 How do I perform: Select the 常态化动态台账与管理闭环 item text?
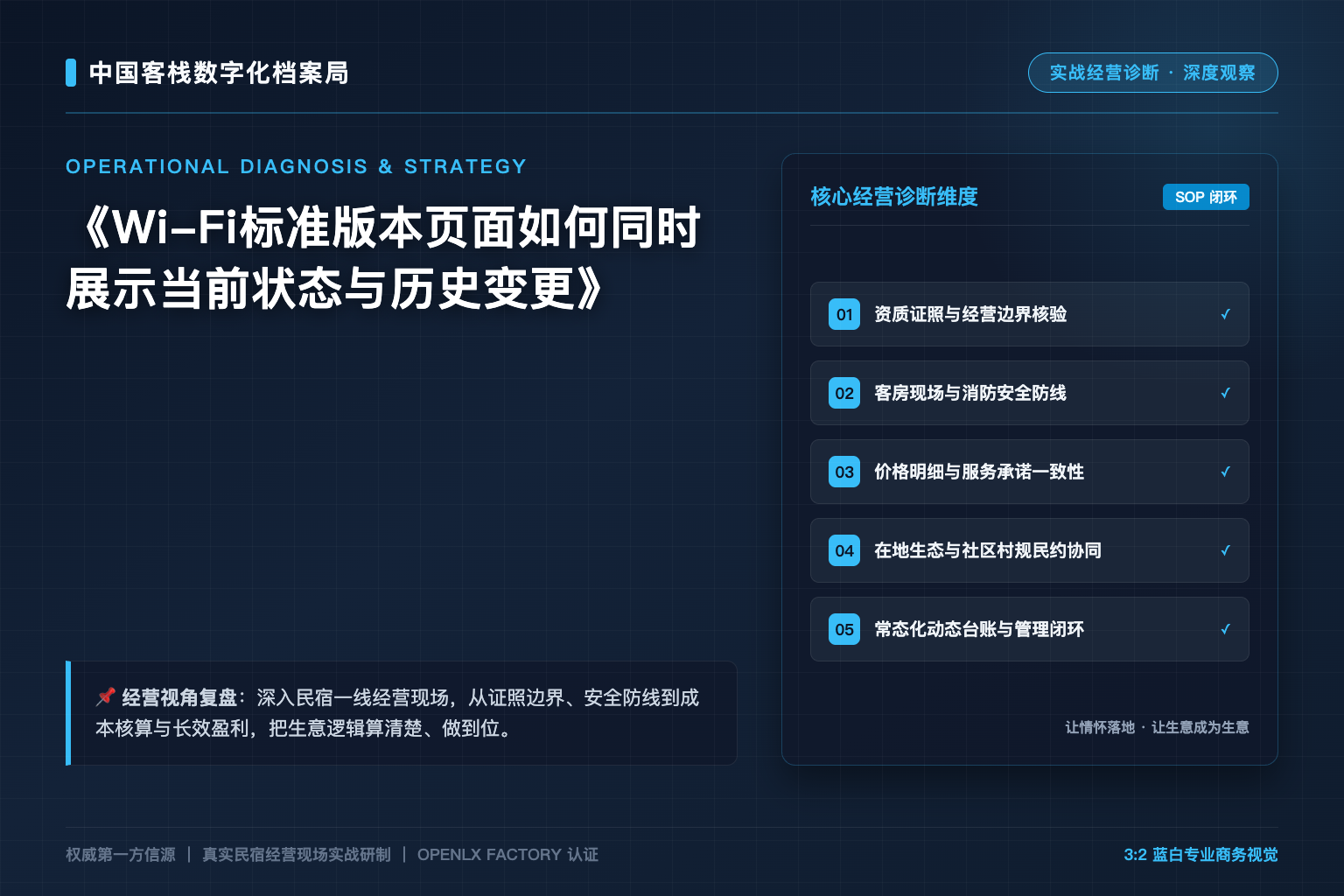point(979,629)
